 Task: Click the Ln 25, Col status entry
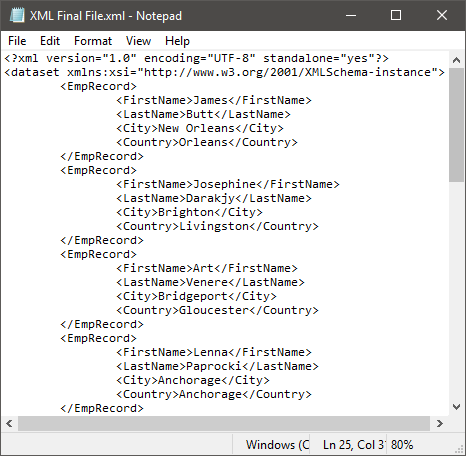pos(353,445)
